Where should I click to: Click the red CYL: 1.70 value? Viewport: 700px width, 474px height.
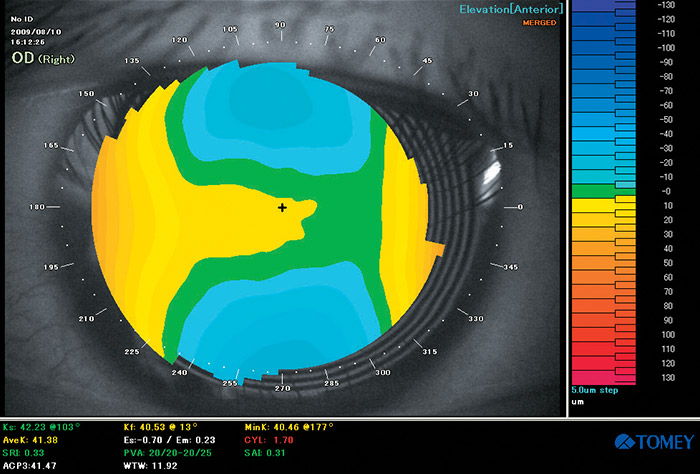269,440
